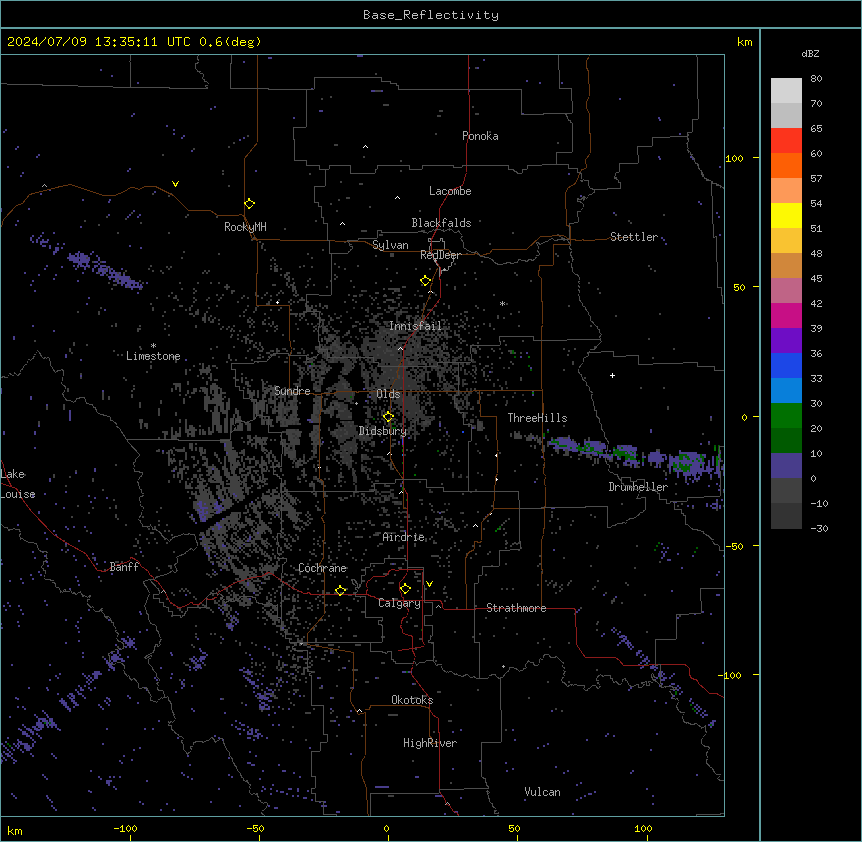Click the ThreeHills label

(x=537, y=418)
